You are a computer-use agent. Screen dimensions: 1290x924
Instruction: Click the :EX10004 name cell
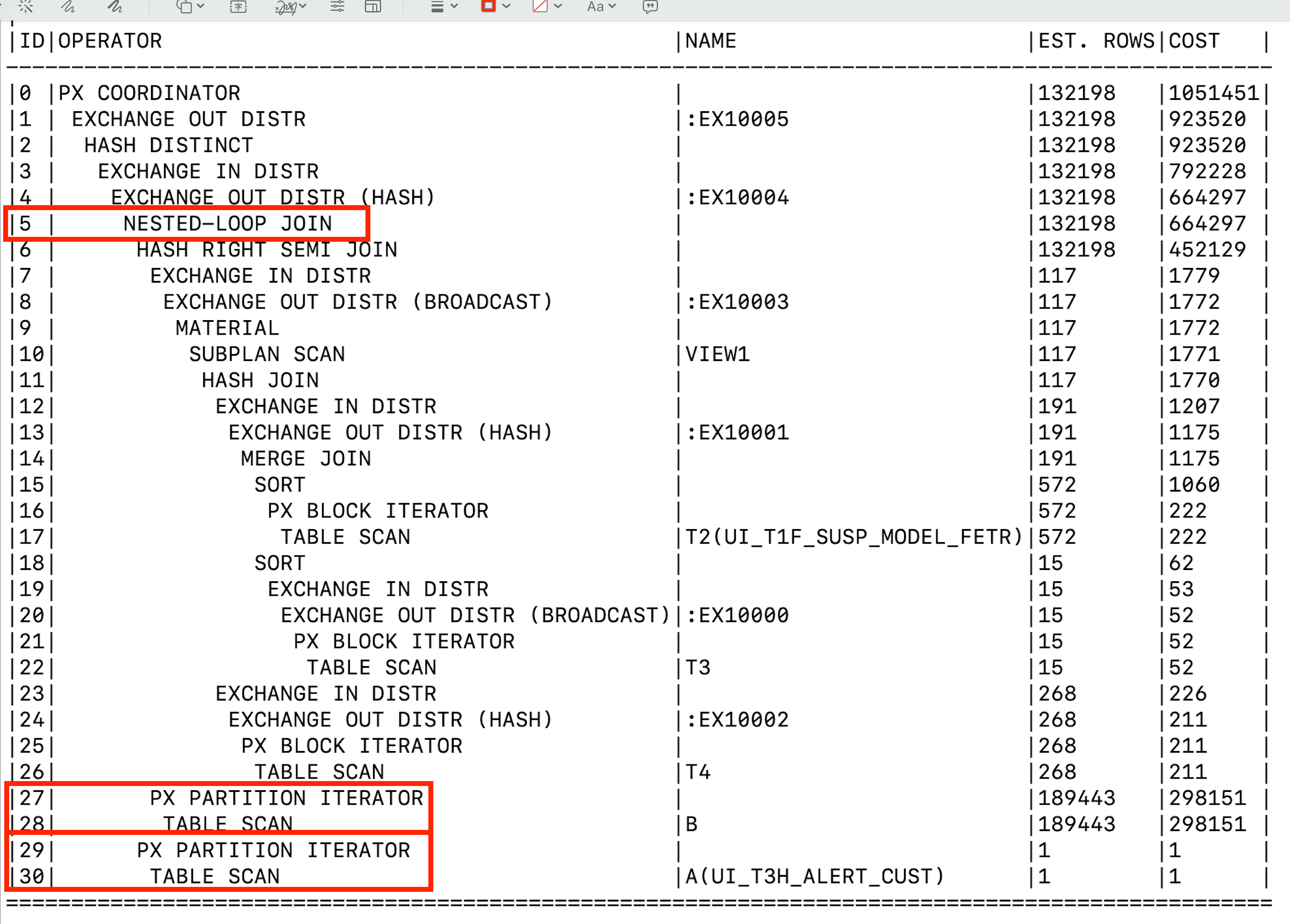[x=737, y=197]
